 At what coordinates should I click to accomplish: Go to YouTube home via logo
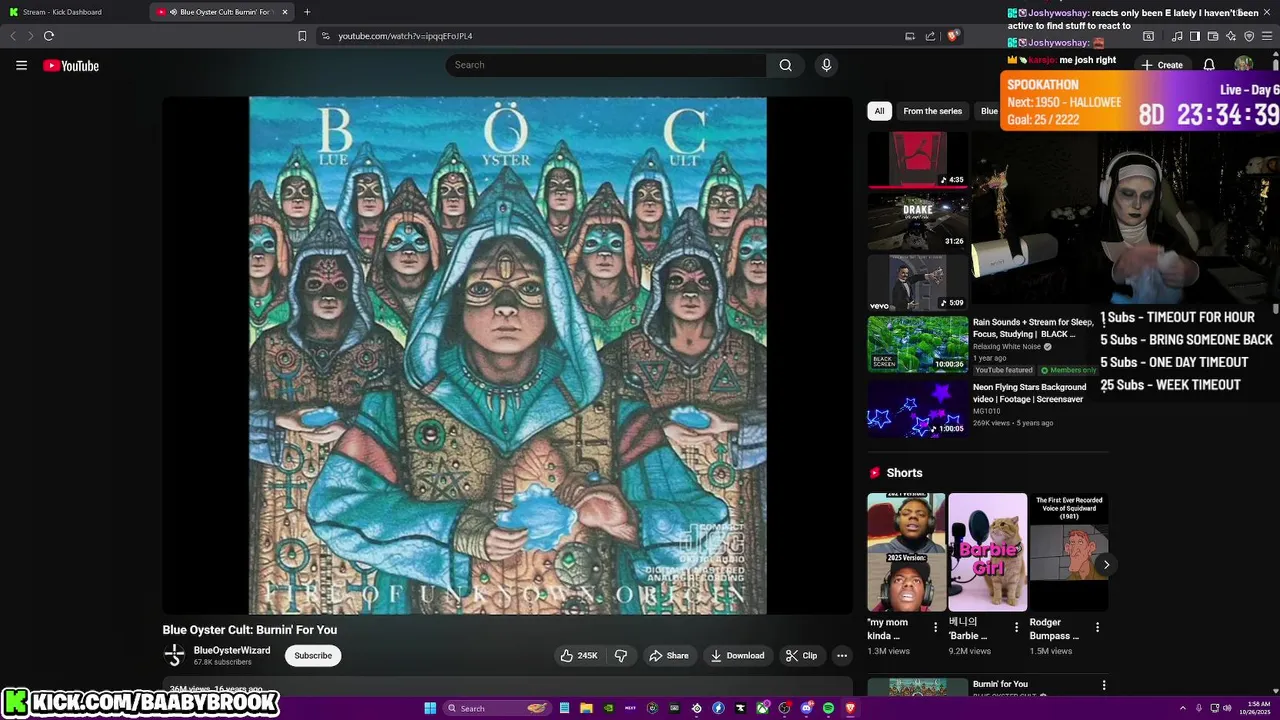pyautogui.click(x=71, y=66)
